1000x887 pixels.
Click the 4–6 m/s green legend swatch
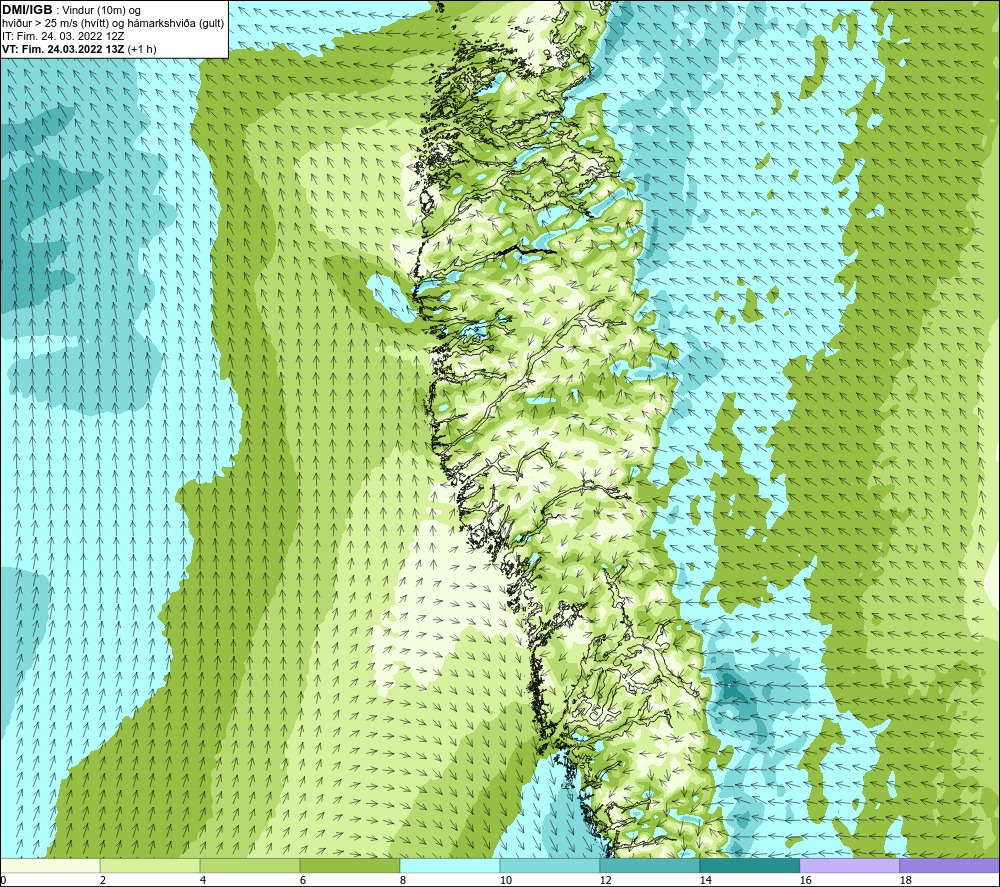coord(250,865)
